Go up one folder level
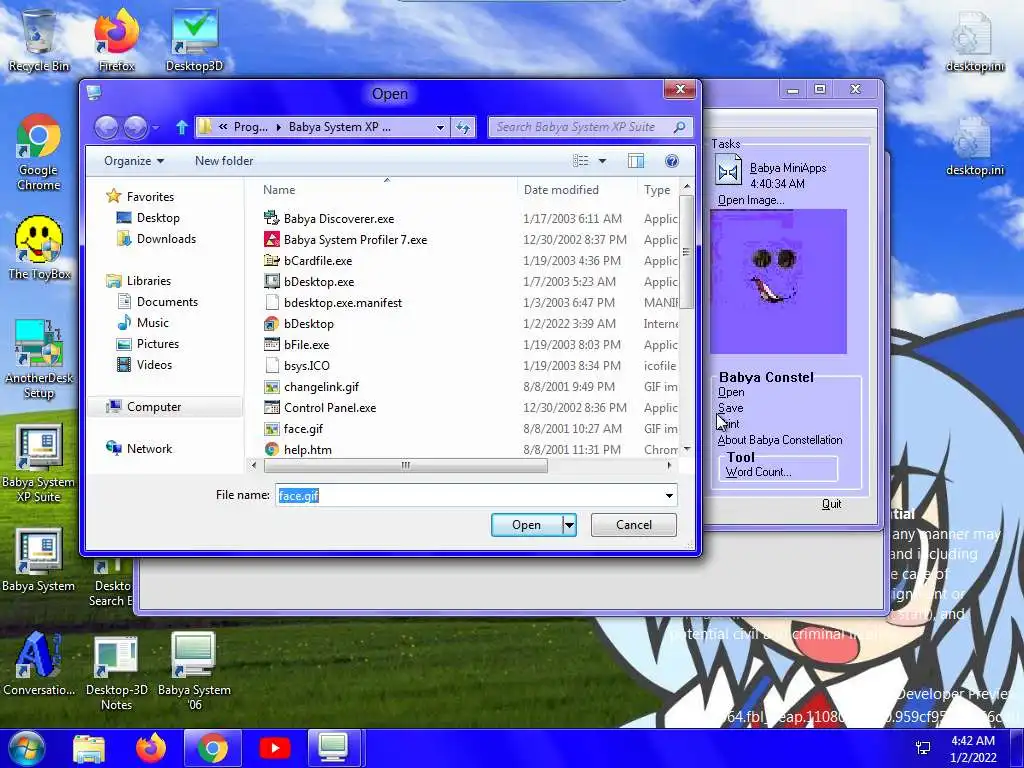 pyautogui.click(x=182, y=127)
